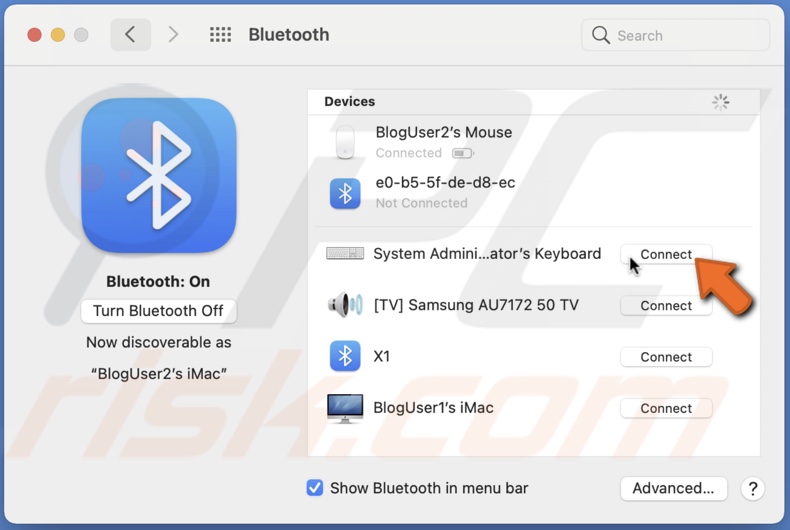This screenshot has width=790, height=530.
Task: Click the mouse Connected status text
Action: (409, 153)
